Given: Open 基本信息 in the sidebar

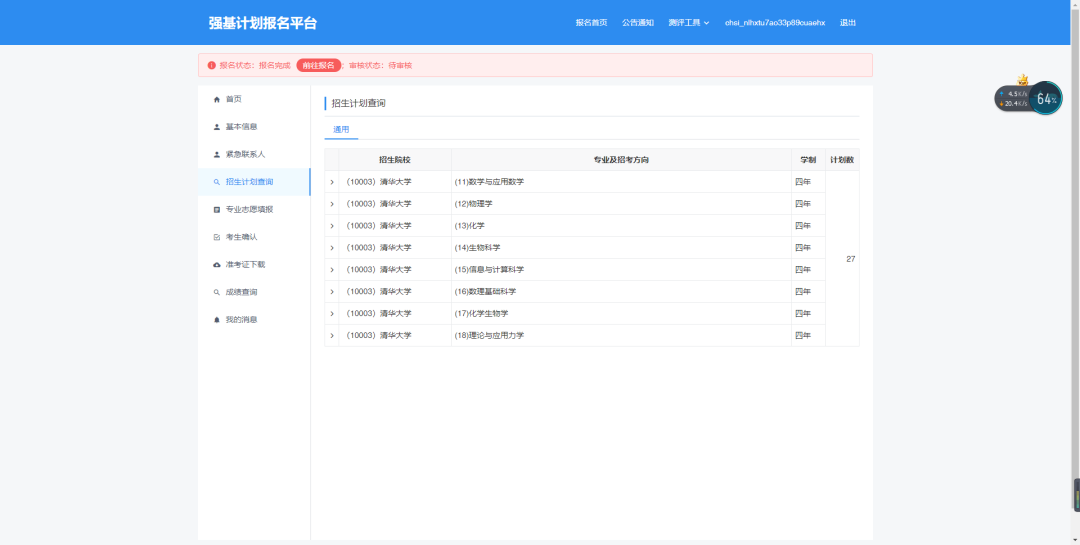Looking at the screenshot, I should coord(254,127).
